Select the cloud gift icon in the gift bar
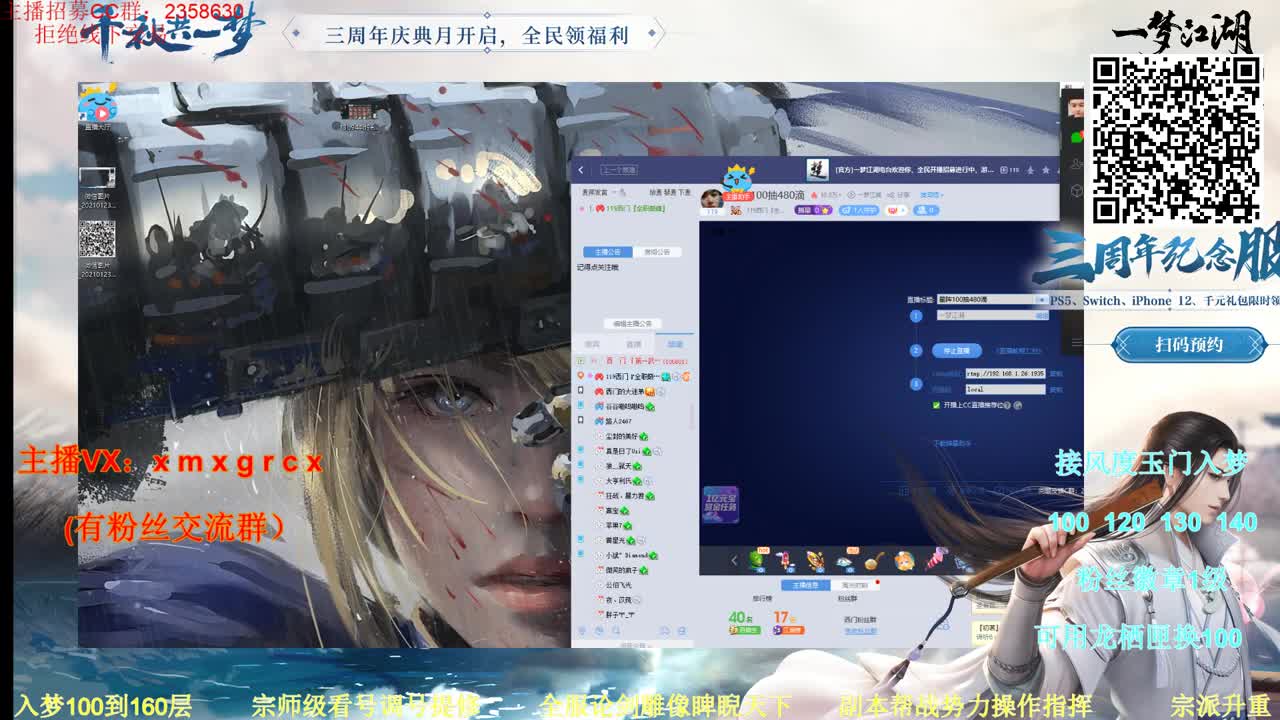Screen dimensions: 1280x720 point(844,561)
